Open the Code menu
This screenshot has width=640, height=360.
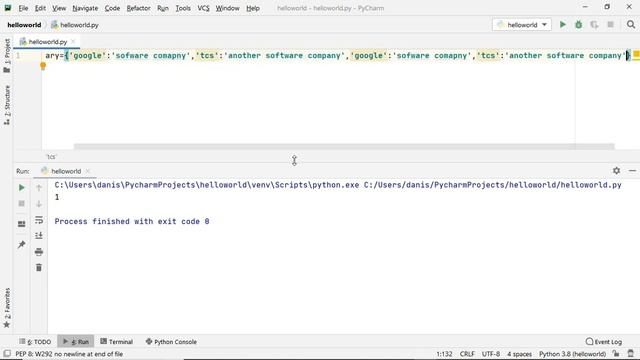coord(112,8)
